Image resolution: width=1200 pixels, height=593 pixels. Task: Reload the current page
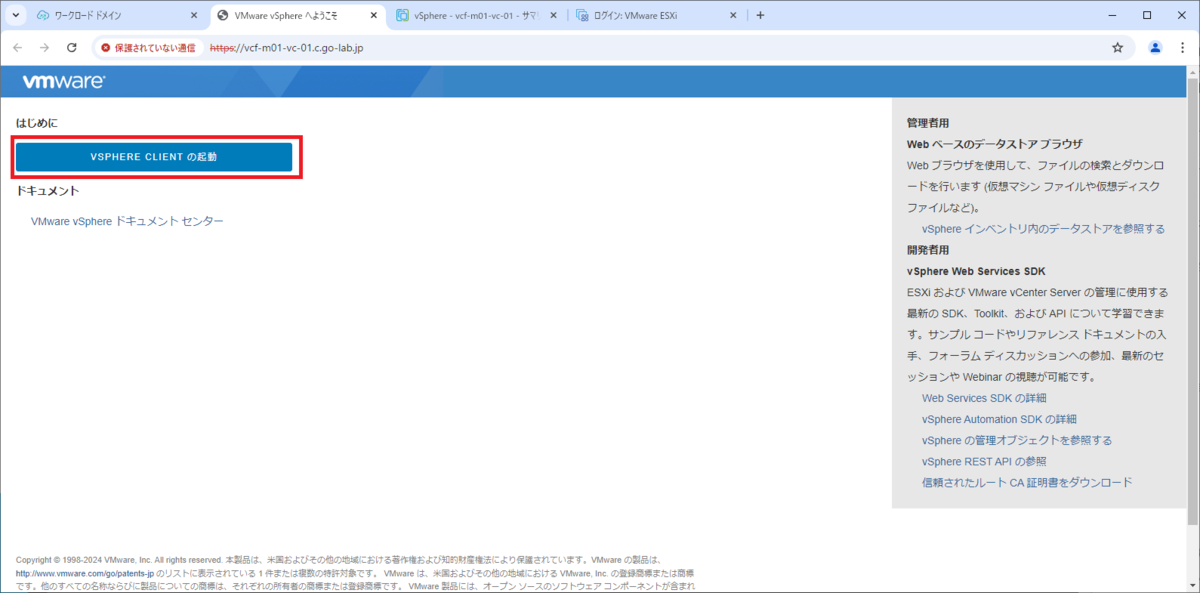pos(71,47)
